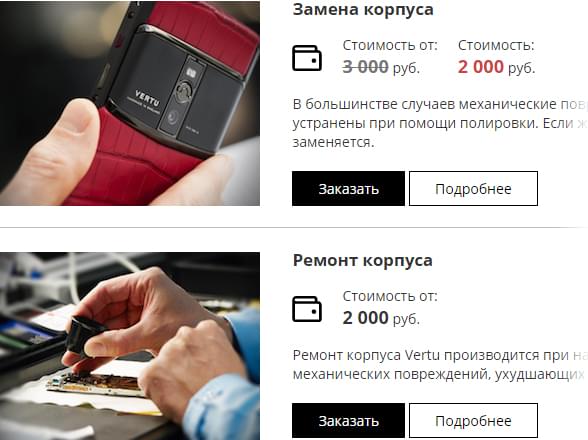This screenshot has width=588, height=440.
Task: Open the technician repairing phone photo
Action: pyautogui.click(x=130, y=346)
